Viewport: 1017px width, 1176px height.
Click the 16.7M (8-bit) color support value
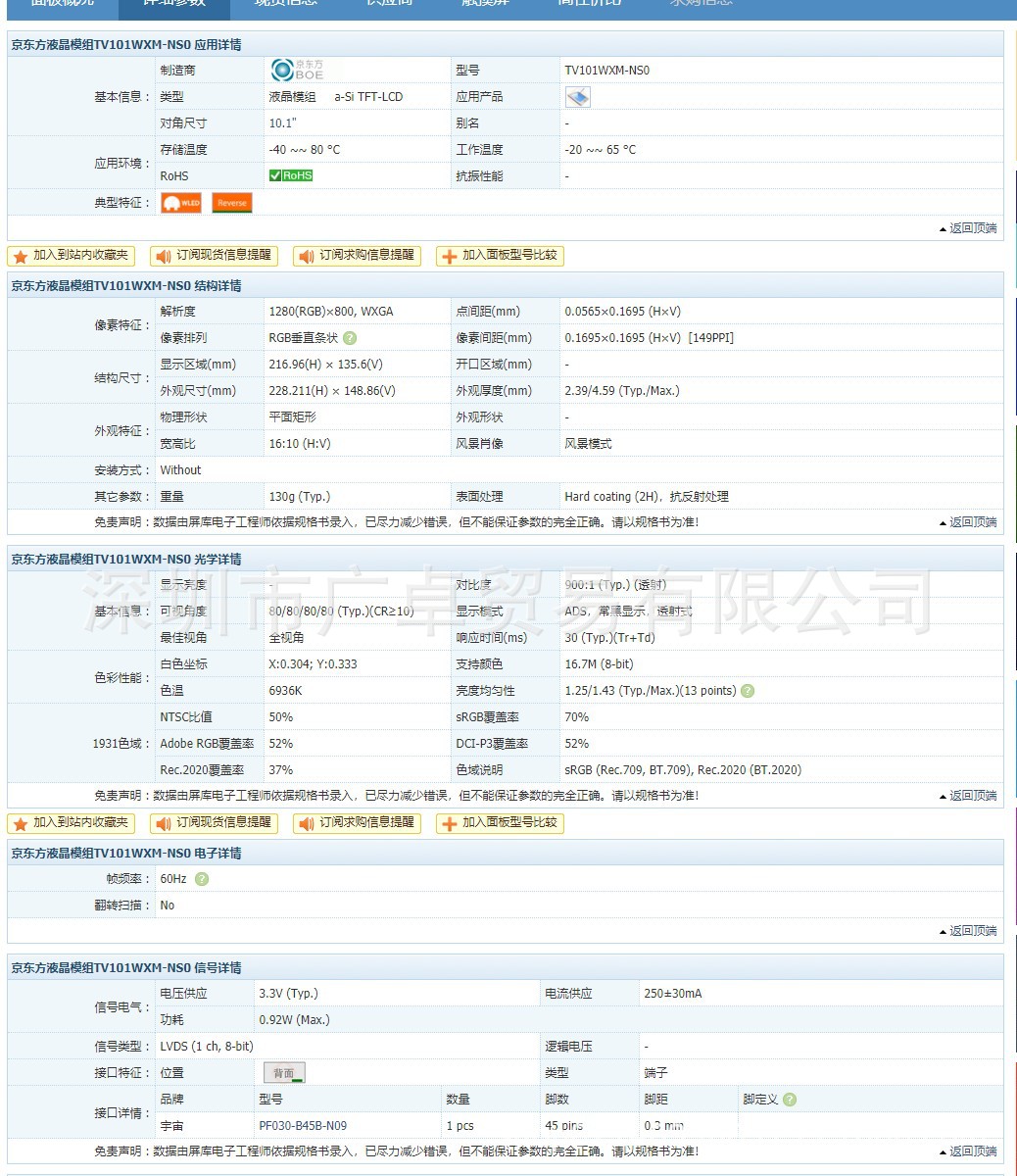599,664
